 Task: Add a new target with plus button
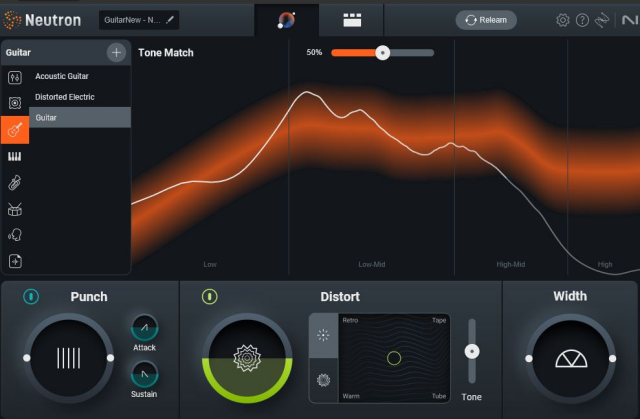116,53
